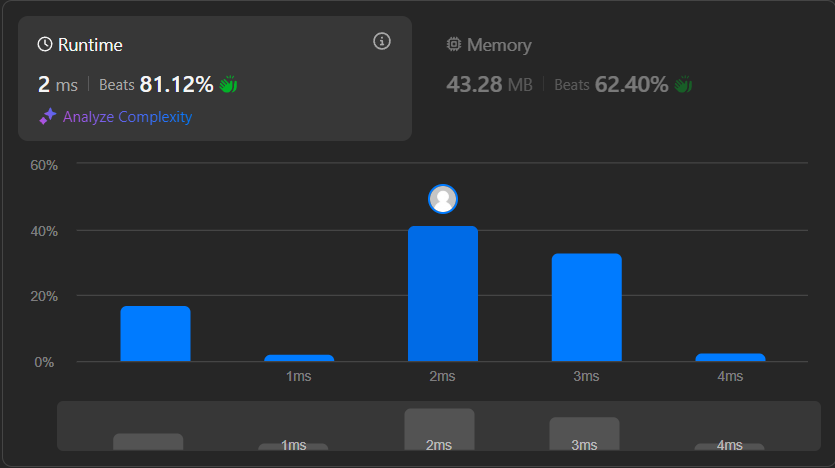This screenshot has height=468, width=835.
Task: Click the clapping hands beside 81.12%
Action: pos(229,85)
